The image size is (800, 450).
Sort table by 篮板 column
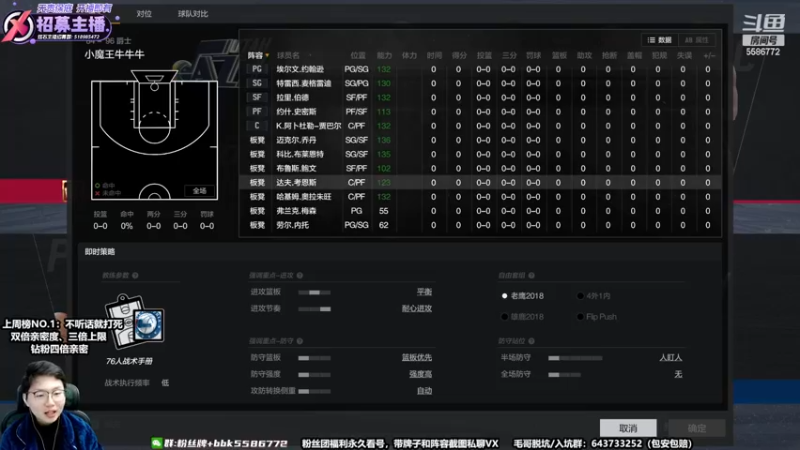pos(559,55)
